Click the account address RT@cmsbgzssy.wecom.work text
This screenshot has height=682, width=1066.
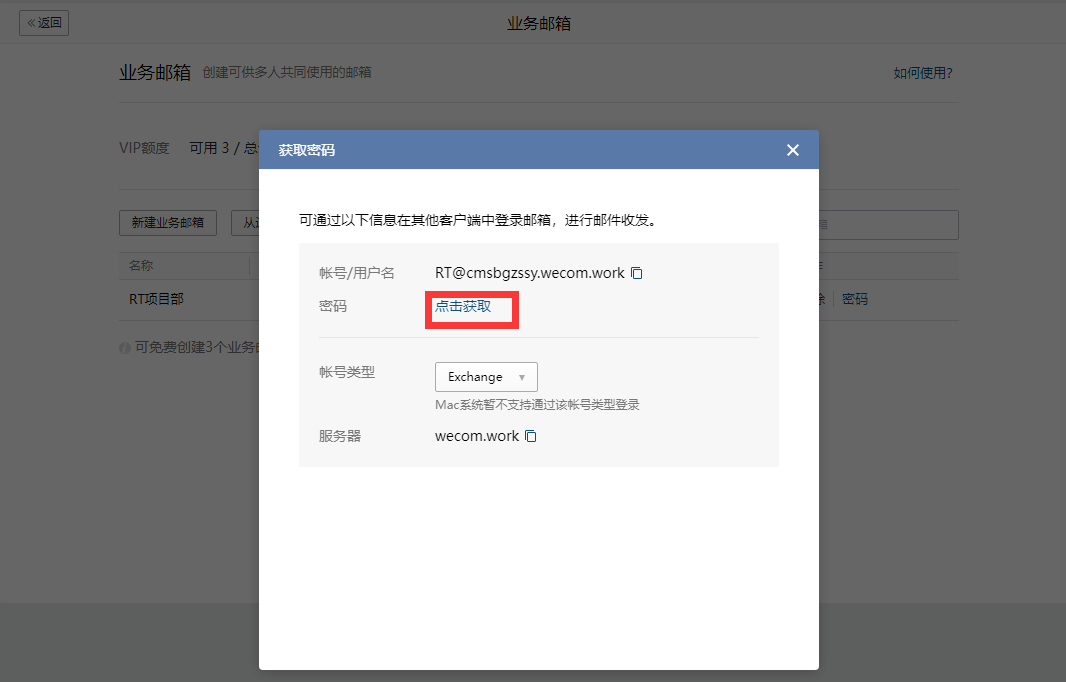point(529,273)
